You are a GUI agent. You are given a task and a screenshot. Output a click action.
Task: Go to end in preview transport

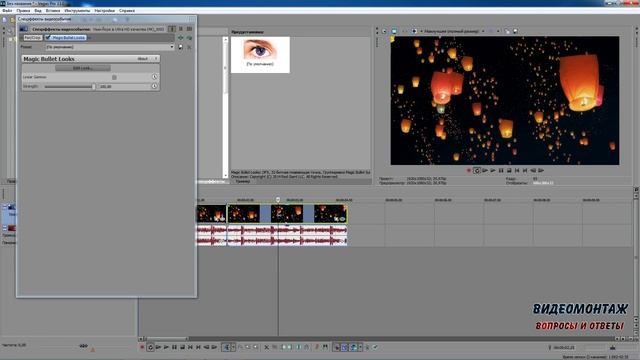tap(525, 171)
